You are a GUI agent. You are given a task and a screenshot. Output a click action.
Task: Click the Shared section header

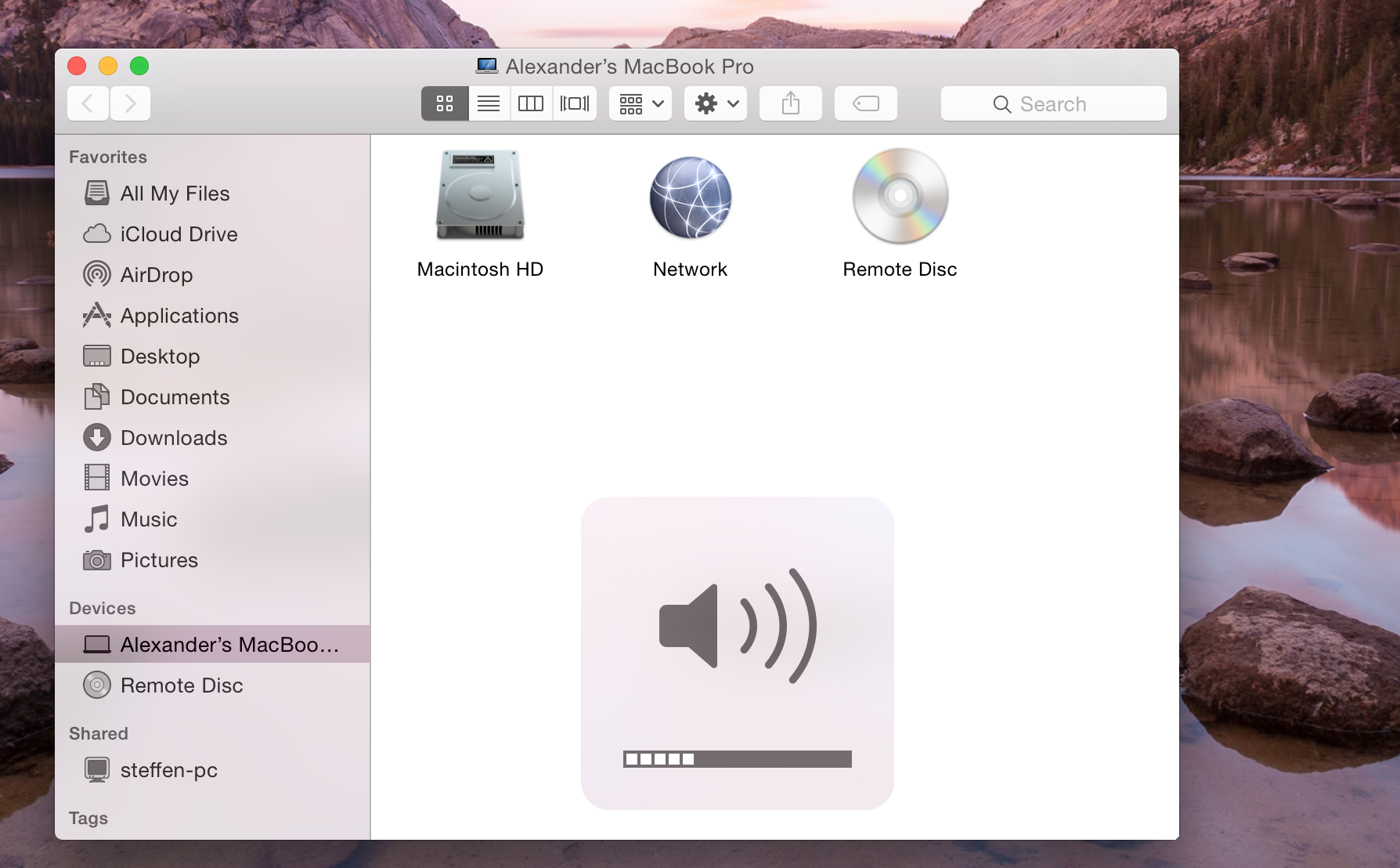coord(99,733)
